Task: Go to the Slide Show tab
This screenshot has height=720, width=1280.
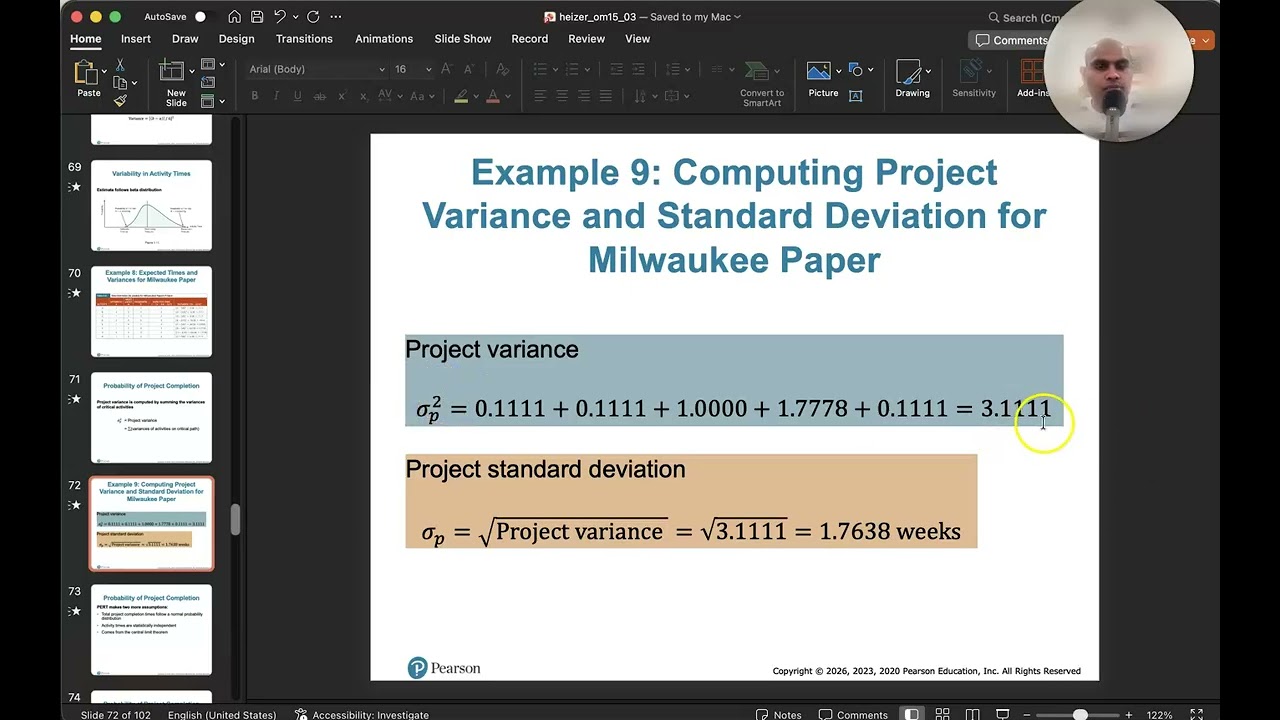Action: pos(463,39)
